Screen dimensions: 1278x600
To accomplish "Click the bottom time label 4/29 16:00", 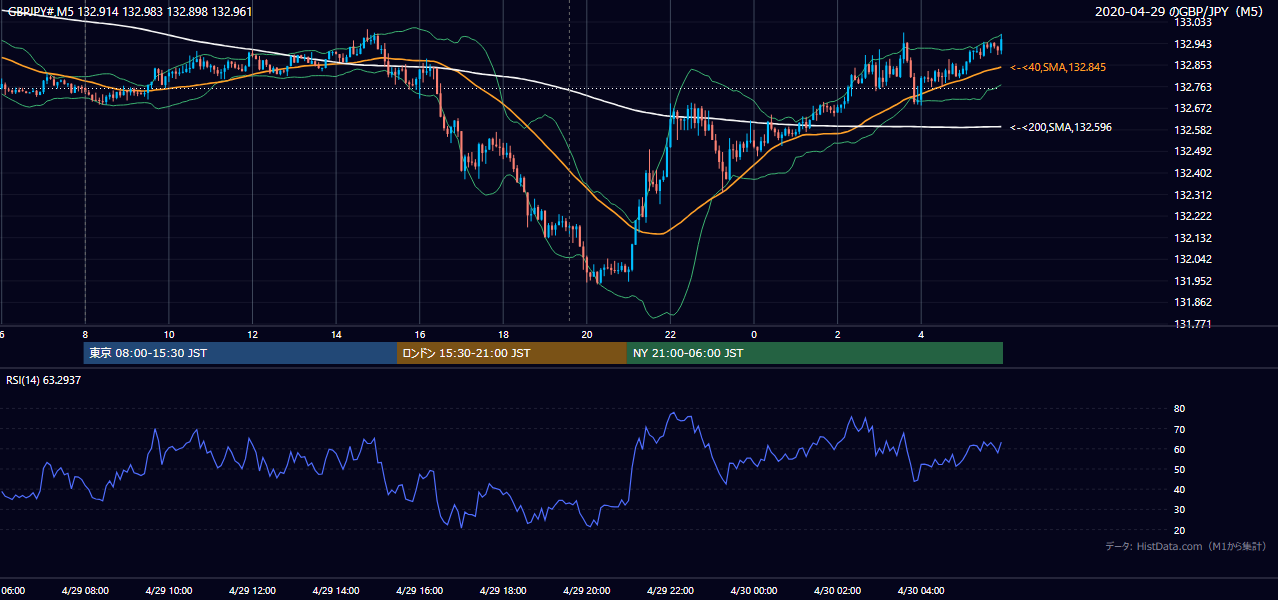I will pyautogui.click(x=419, y=590).
